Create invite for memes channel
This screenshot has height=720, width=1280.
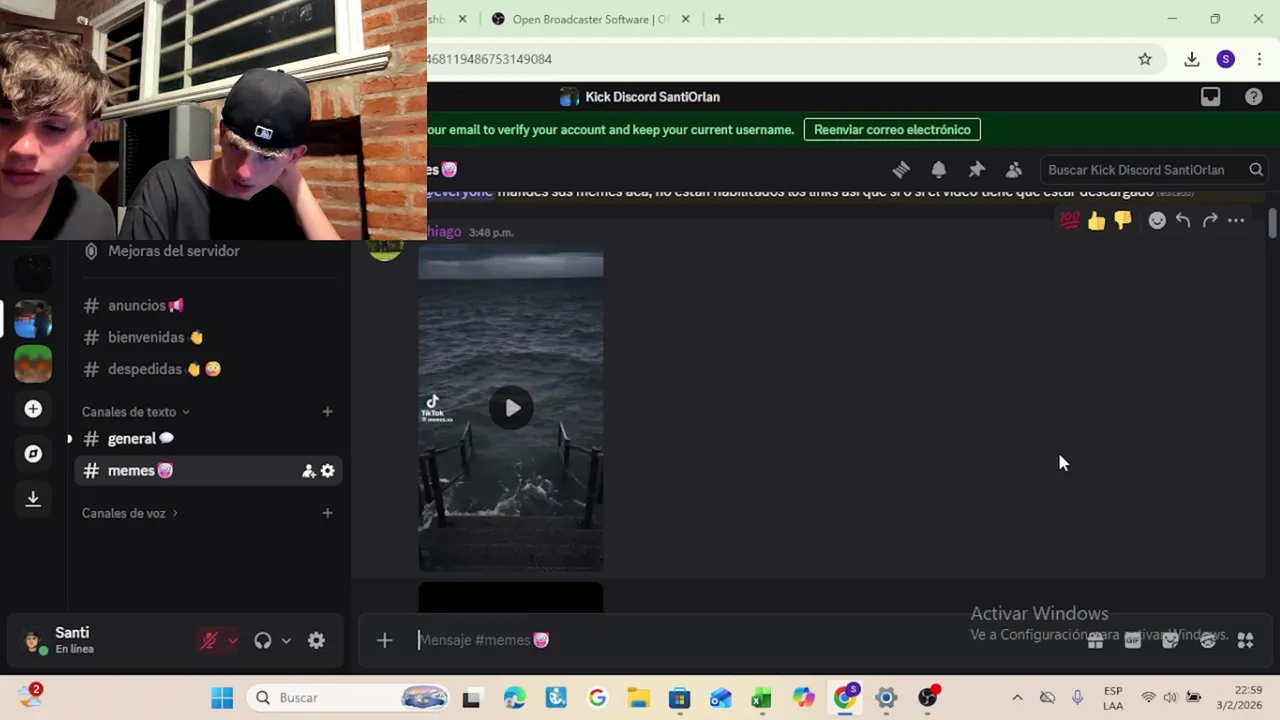pos(309,471)
